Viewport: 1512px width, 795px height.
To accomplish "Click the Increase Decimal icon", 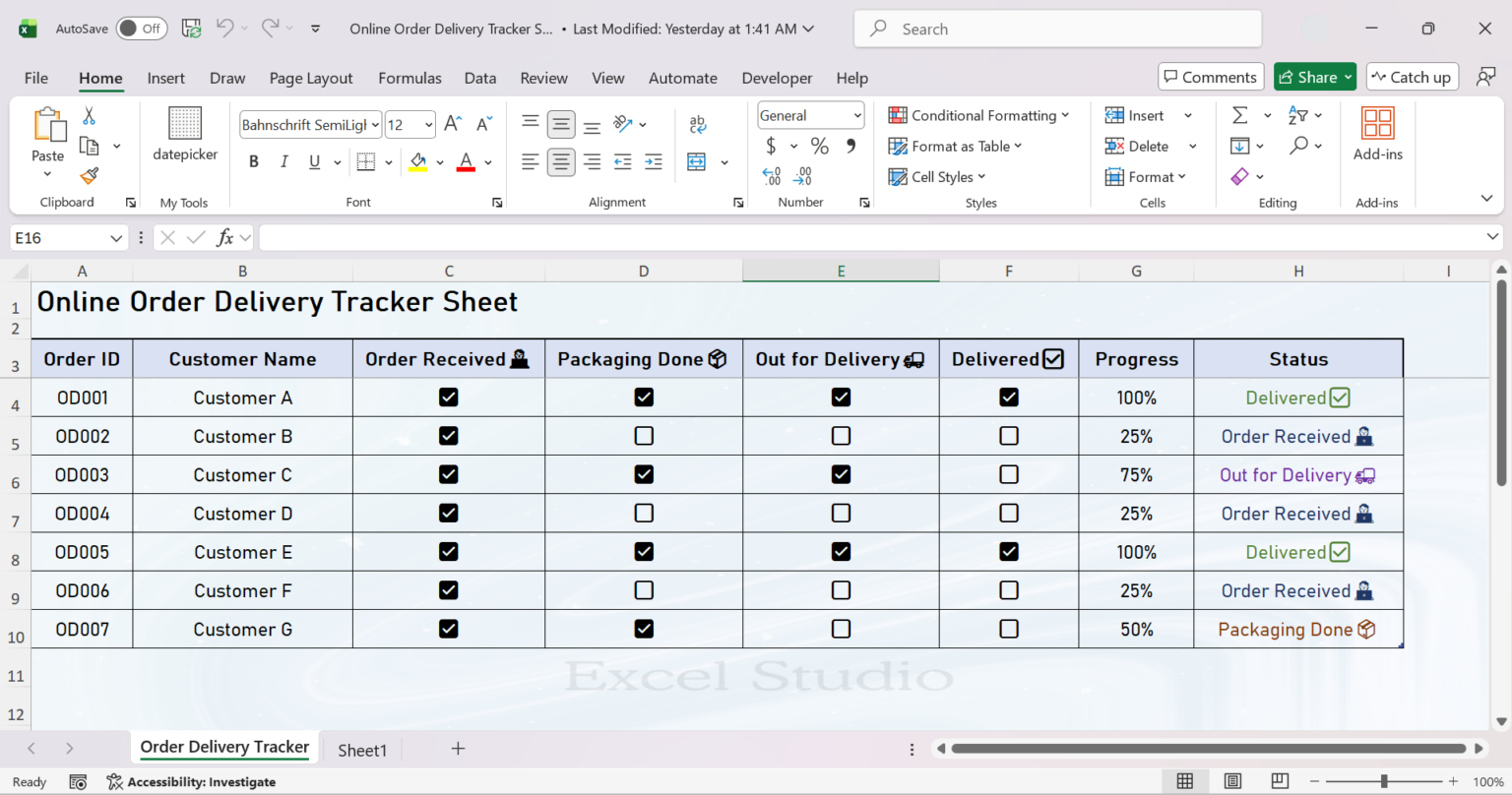I will (x=772, y=176).
